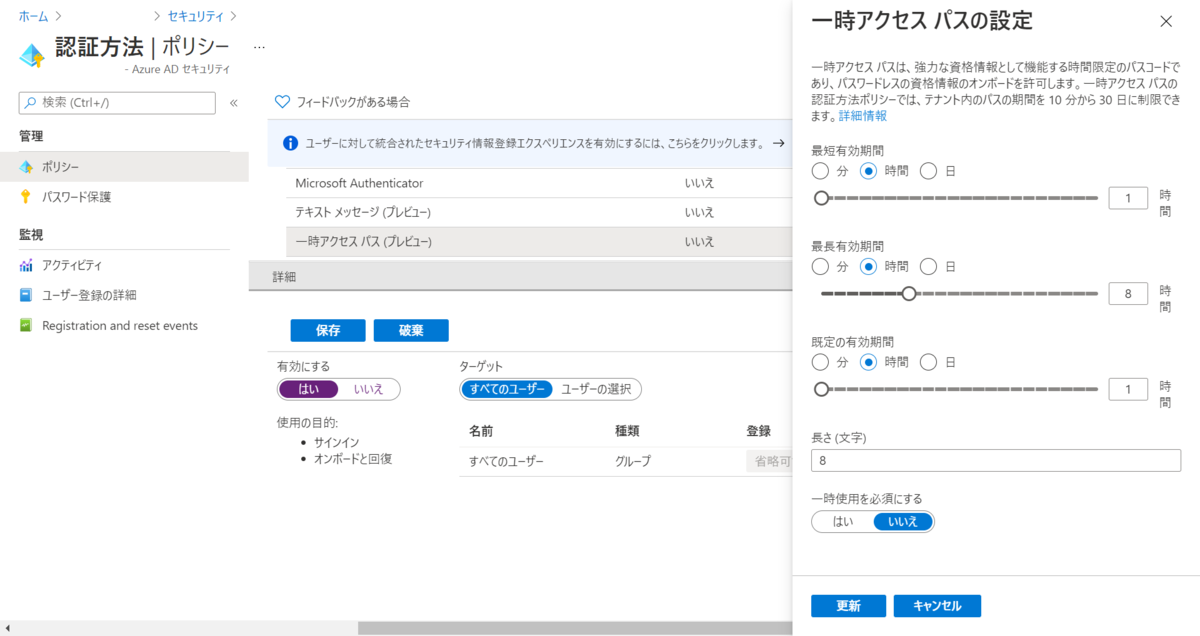Select 時間 for 最長有効期間
Image resolution: width=1200 pixels, height=636 pixels.
click(869, 267)
